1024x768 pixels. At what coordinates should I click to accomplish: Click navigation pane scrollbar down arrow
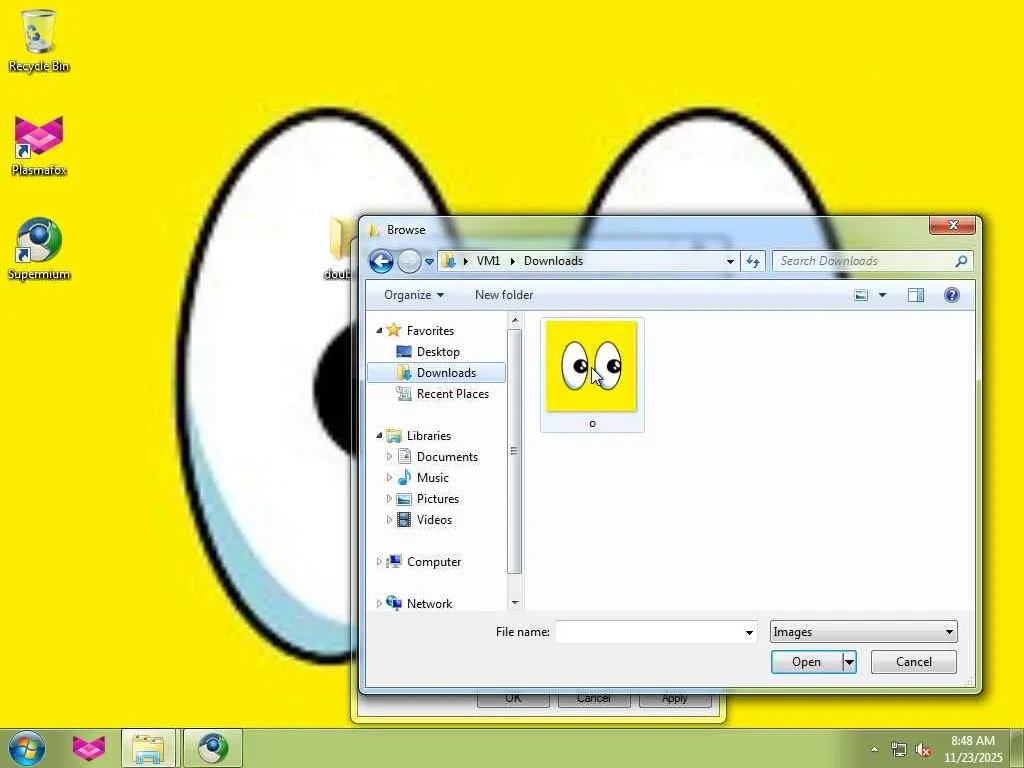pyautogui.click(x=515, y=602)
